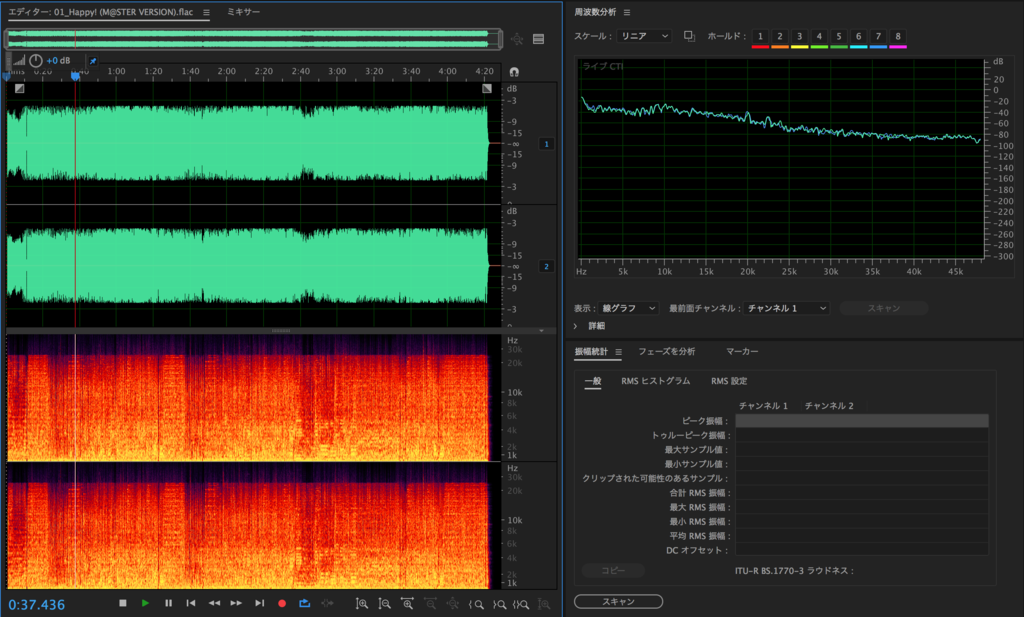The height and width of the screenshot is (617, 1024).
Task: Toggle hold button 2
Action: pyautogui.click(x=780, y=37)
